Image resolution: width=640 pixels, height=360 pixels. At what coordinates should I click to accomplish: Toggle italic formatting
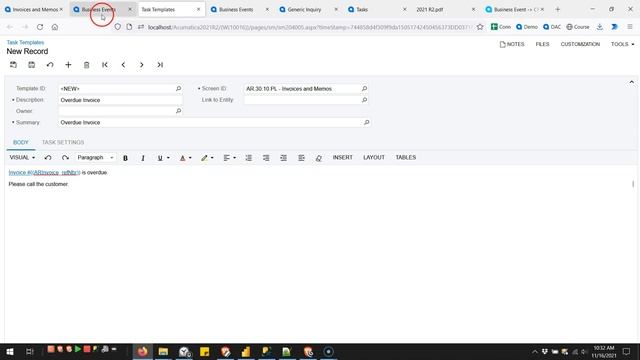(143, 158)
